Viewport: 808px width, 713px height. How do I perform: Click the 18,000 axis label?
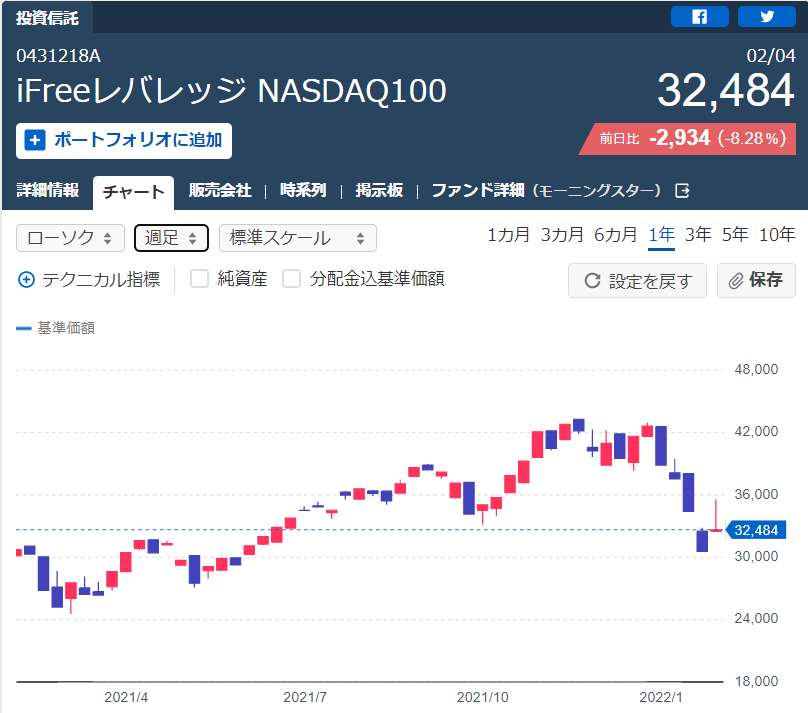[x=756, y=681]
